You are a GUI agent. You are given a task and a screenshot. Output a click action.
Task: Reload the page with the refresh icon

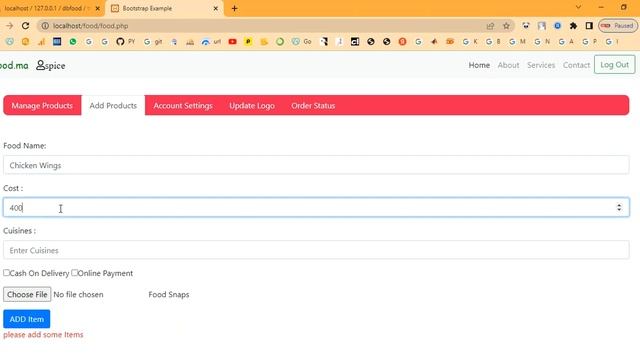(x=25, y=26)
